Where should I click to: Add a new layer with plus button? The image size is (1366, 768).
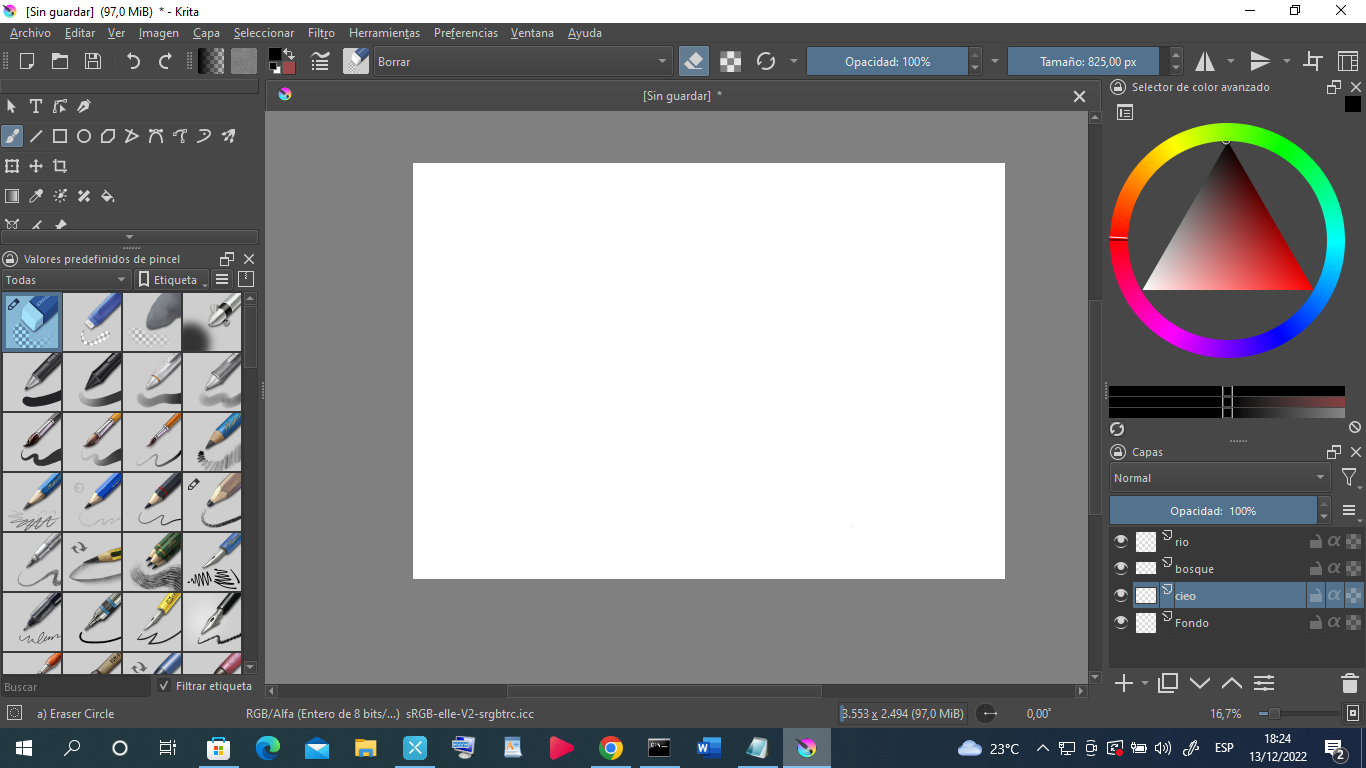tap(1124, 684)
